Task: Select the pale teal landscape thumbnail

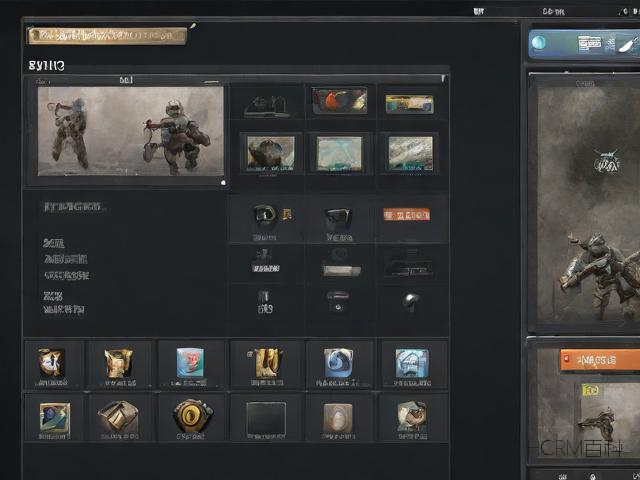Action: (339, 154)
